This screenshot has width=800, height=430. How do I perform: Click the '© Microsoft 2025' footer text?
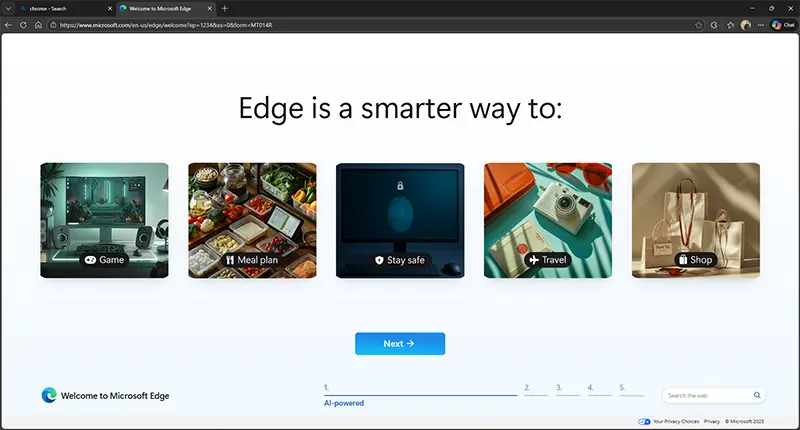click(744, 421)
